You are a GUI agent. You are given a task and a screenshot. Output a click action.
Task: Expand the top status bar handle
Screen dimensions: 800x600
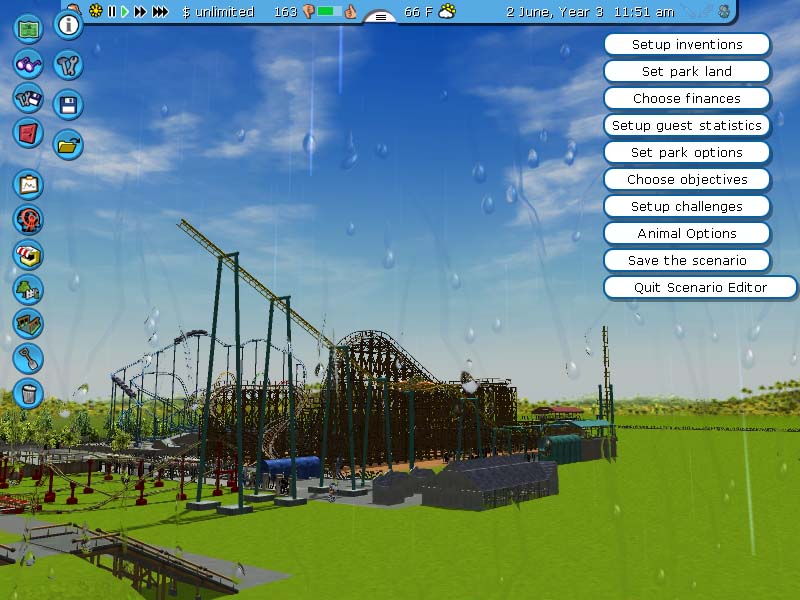pos(381,17)
